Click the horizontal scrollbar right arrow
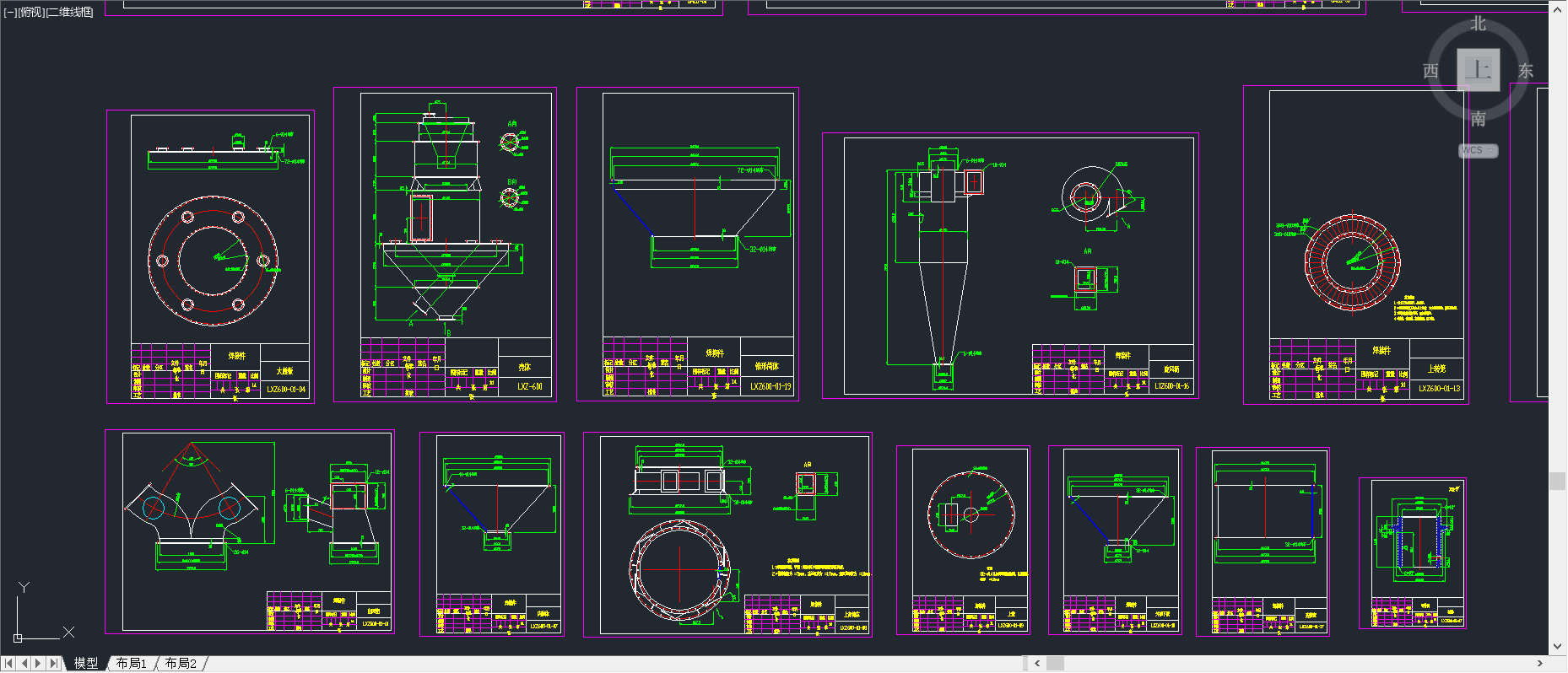 pyautogui.click(x=1540, y=664)
